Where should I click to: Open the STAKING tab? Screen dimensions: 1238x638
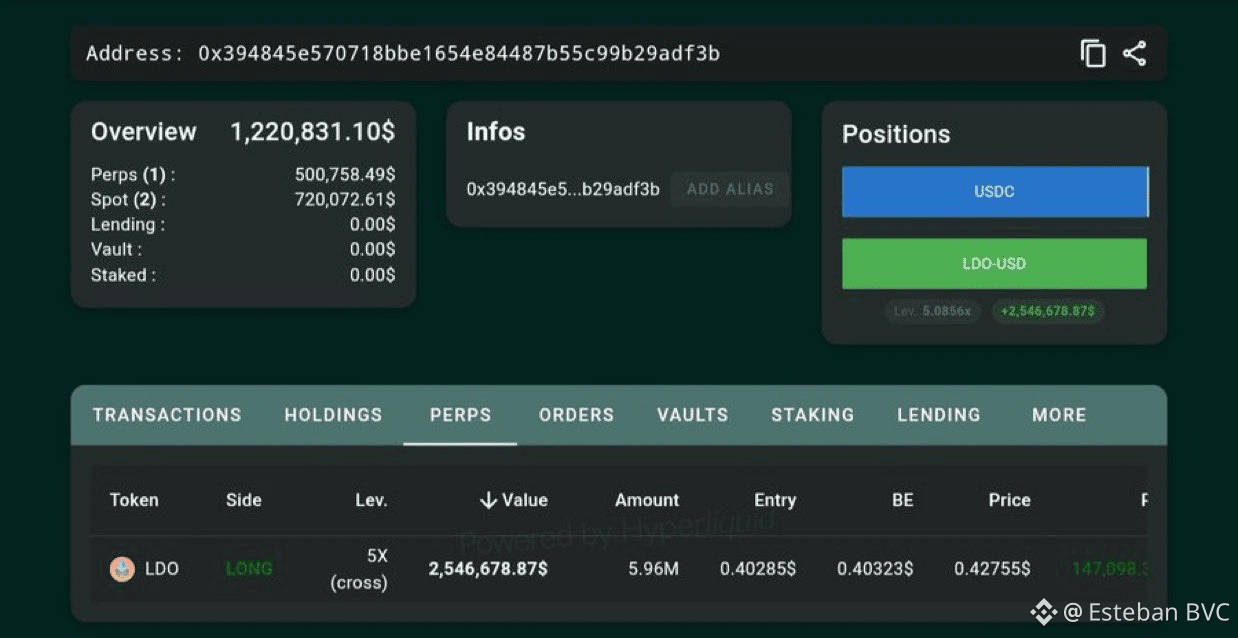click(x=812, y=415)
